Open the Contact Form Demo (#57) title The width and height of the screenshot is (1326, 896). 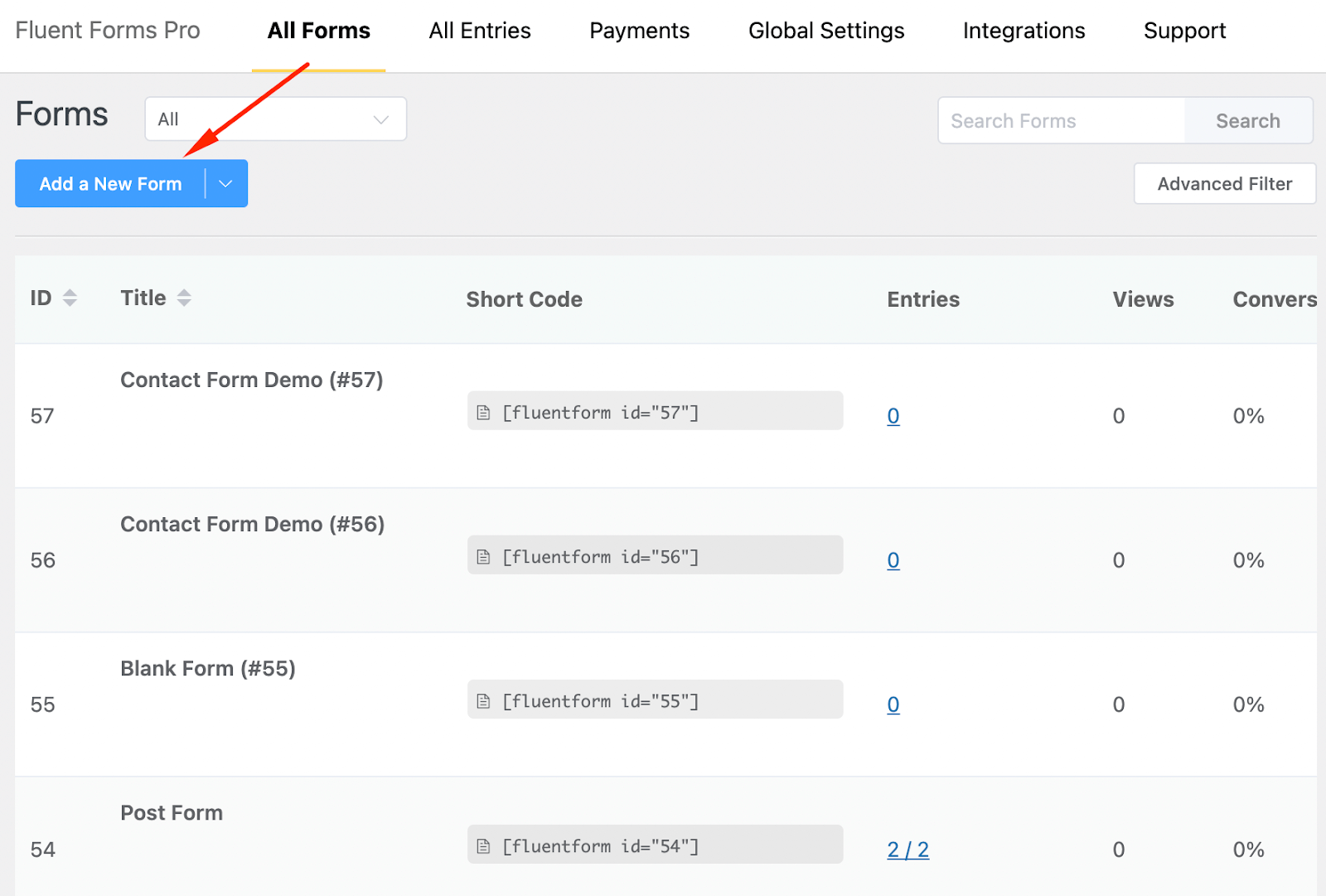pos(252,380)
